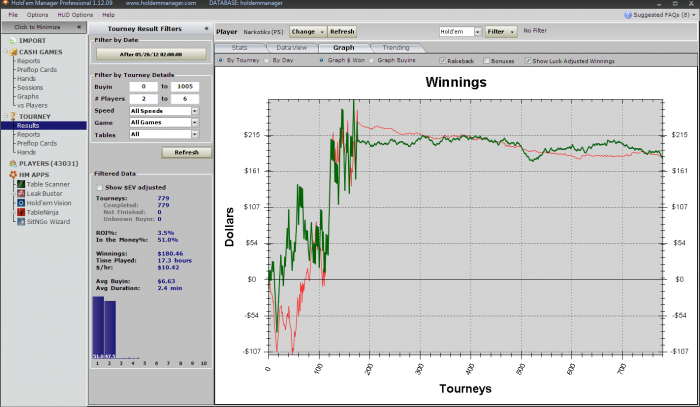Screen dimensions: 700x407
Task: Click the ROI% value 3.5%
Action: 166,233
